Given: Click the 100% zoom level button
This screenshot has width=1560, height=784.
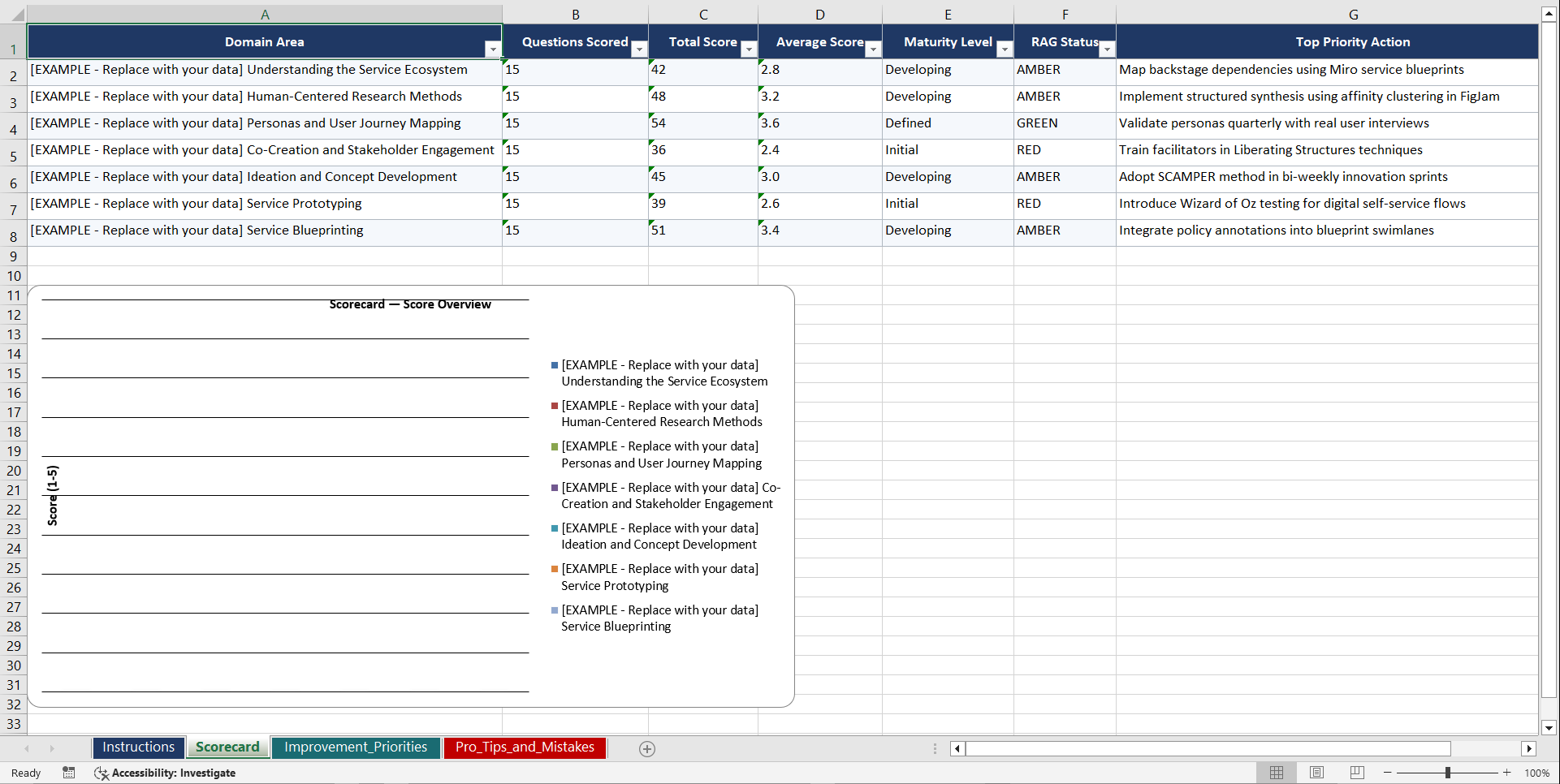Looking at the screenshot, I should [x=1537, y=773].
